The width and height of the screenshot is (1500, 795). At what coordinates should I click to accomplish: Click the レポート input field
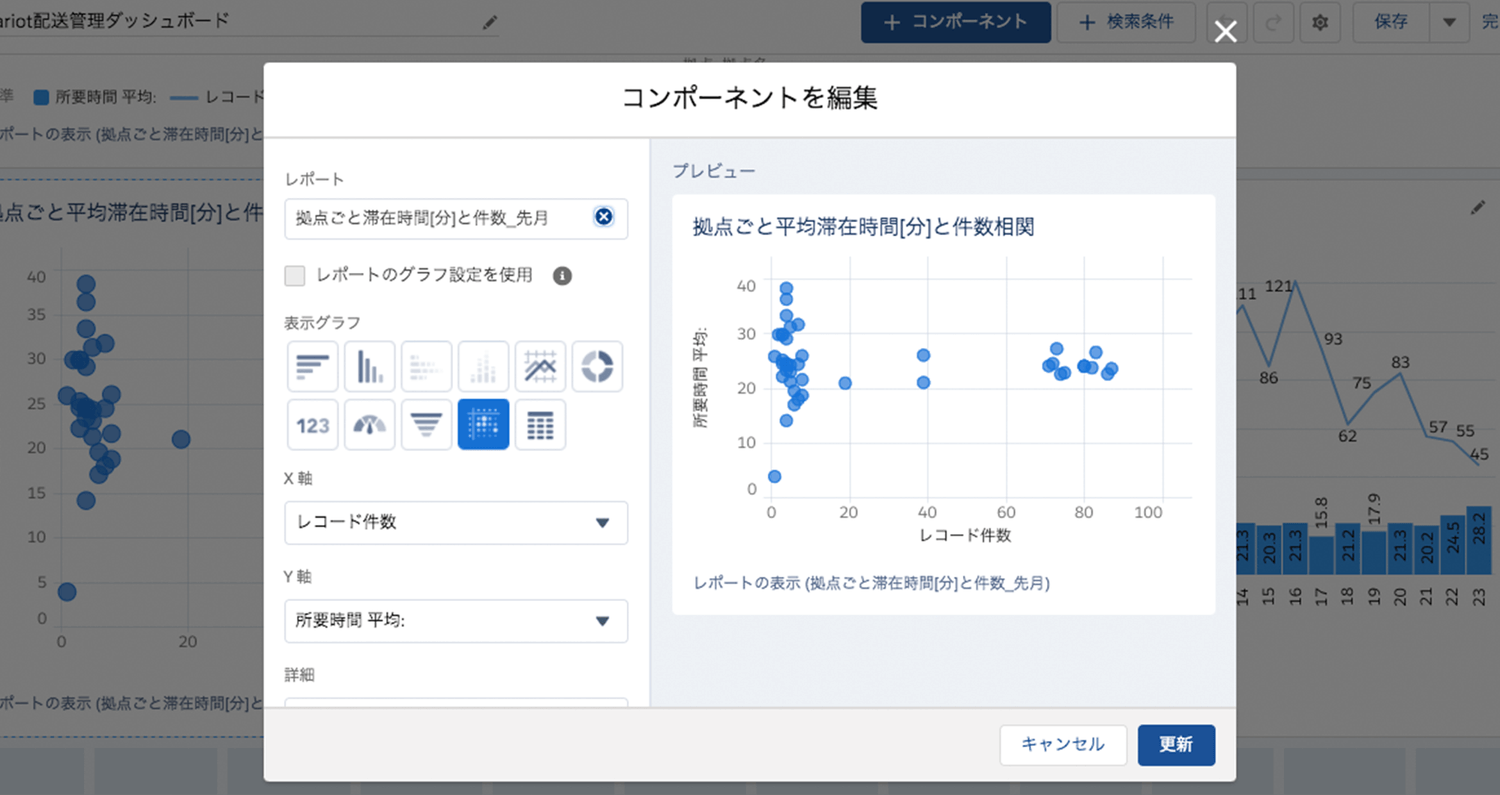coord(456,217)
